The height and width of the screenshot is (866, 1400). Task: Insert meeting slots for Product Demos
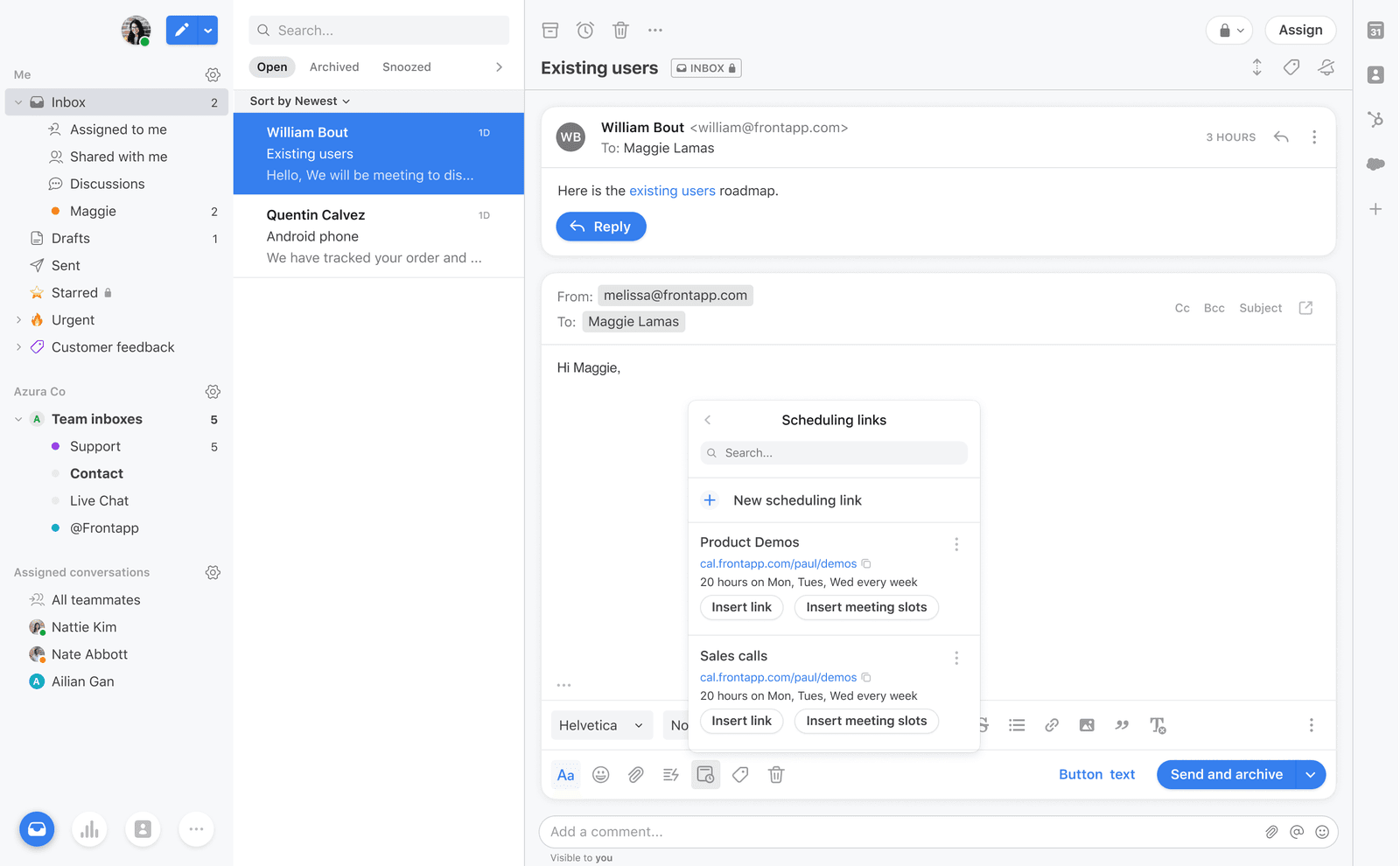tap(866, 607)
